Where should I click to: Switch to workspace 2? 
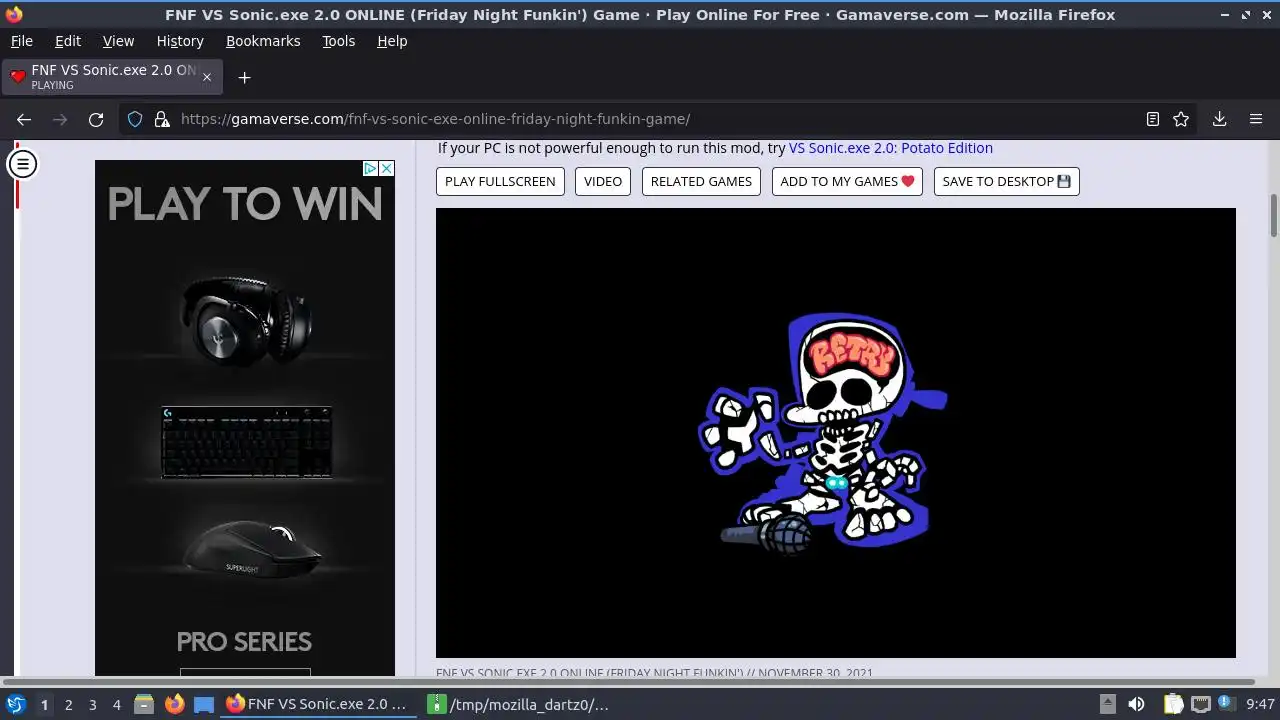coord(68,705)
